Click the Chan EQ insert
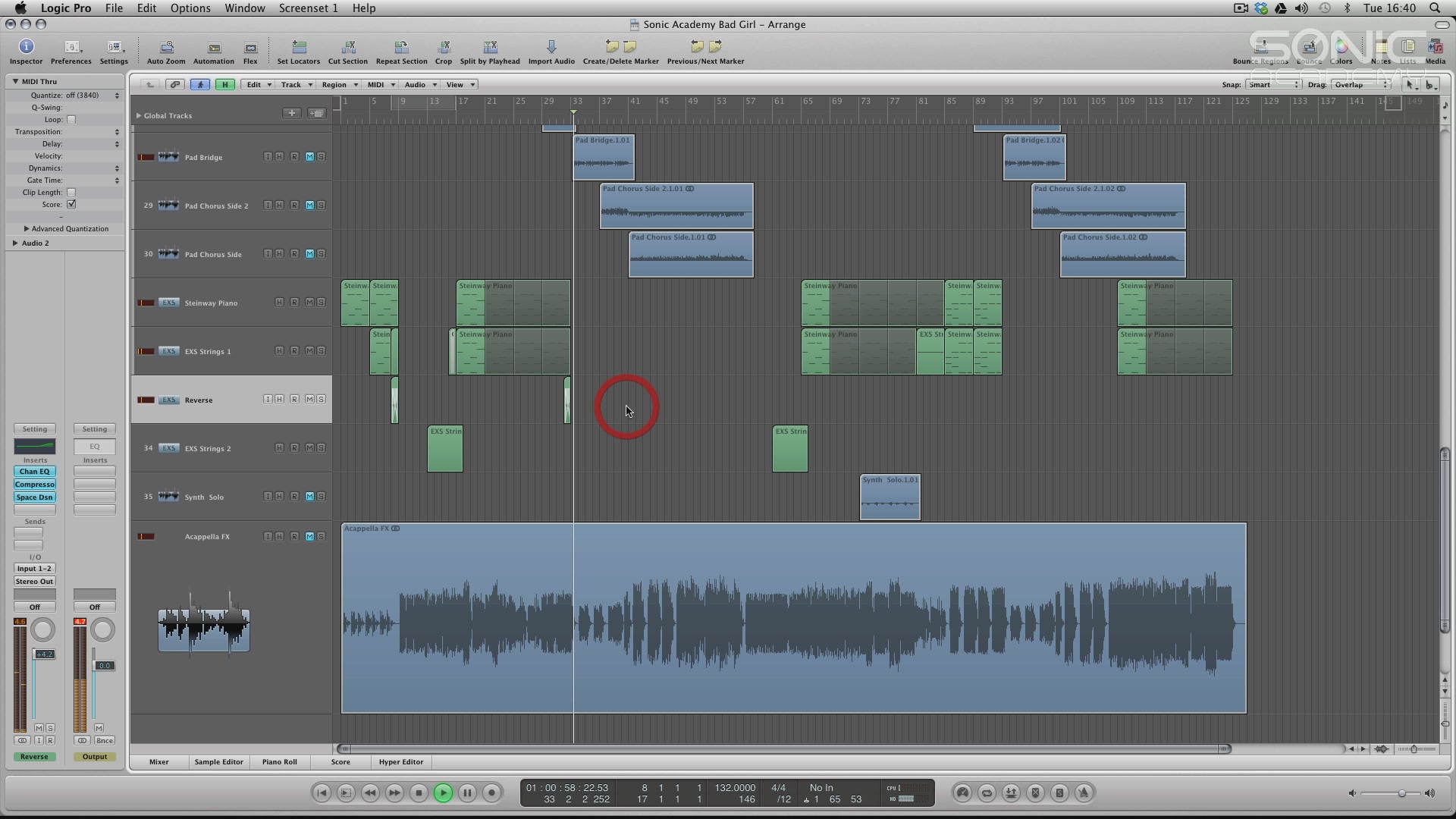The width and height of the screenshot is (1456, 819). click(x=35, y=472)
